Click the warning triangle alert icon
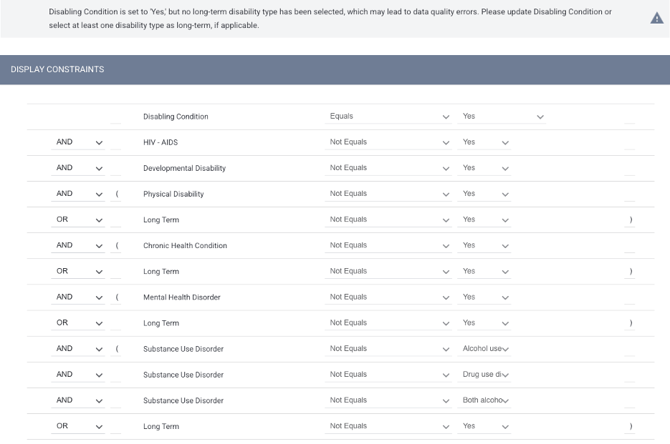 (655, 18)
